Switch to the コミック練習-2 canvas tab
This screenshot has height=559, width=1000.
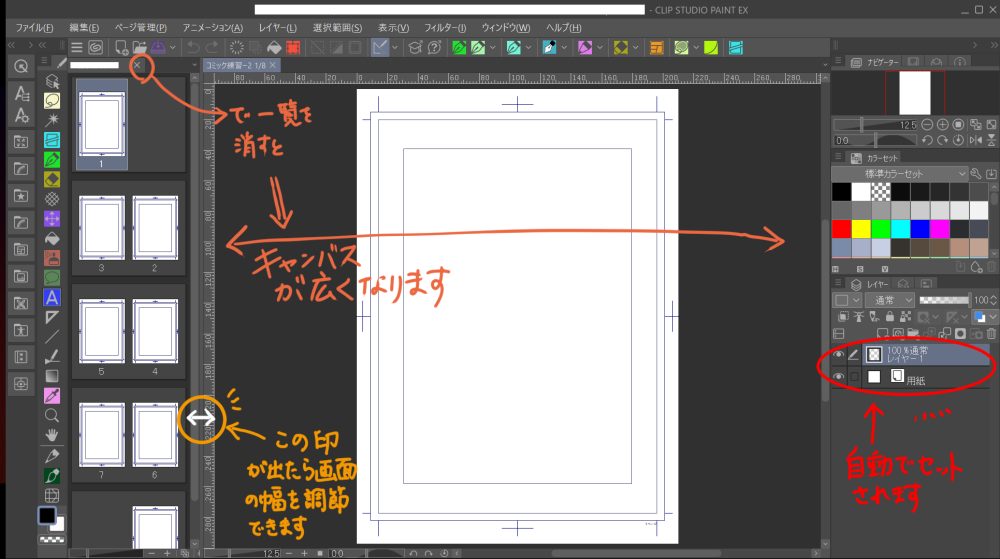click(x=236, y=65)
